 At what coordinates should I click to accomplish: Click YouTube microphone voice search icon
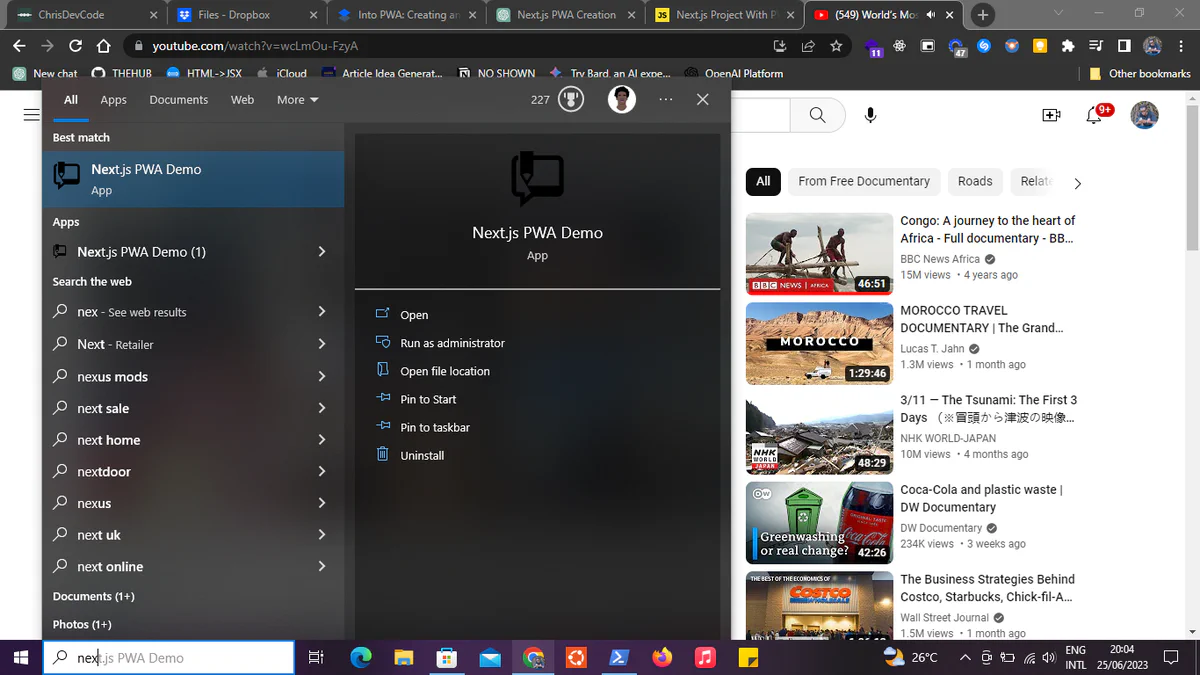[x=870, y=116]
